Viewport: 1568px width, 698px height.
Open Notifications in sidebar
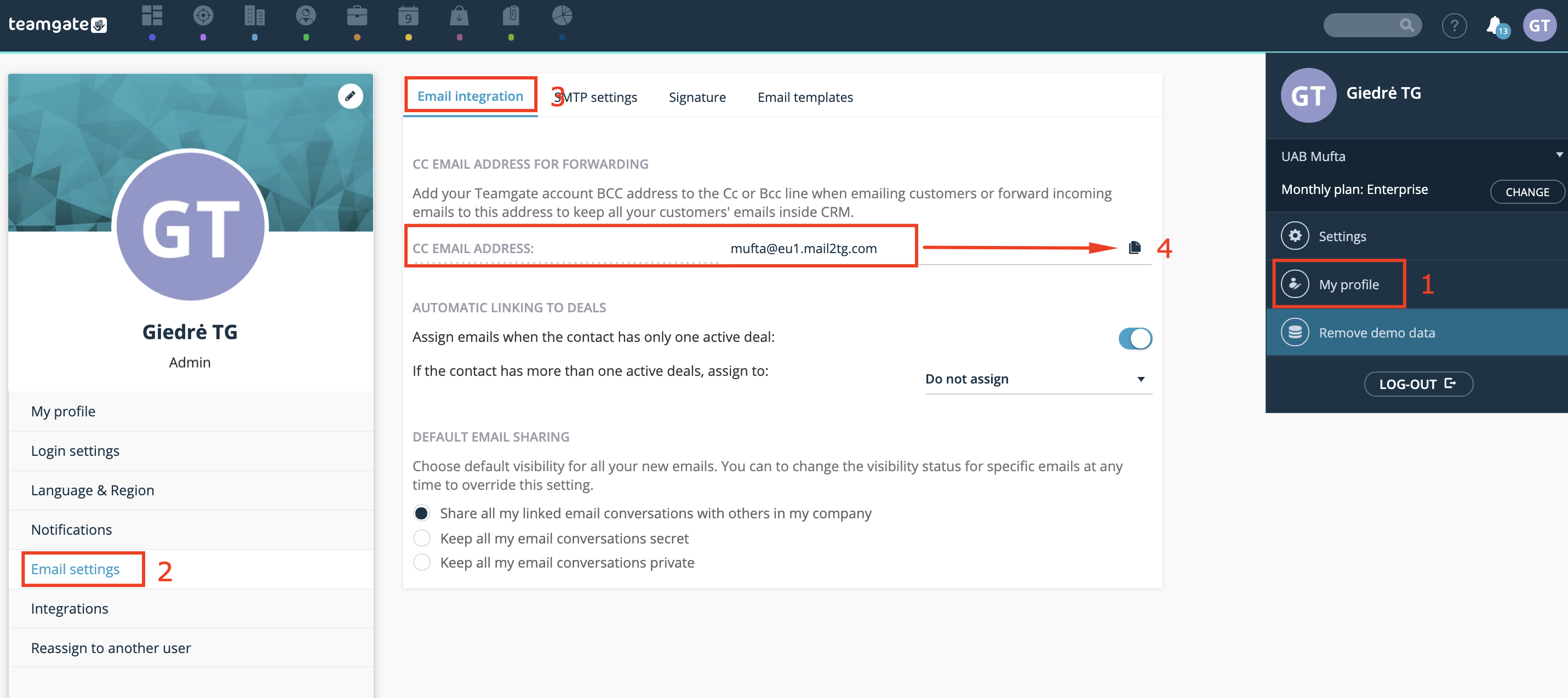tap(191, 529)
